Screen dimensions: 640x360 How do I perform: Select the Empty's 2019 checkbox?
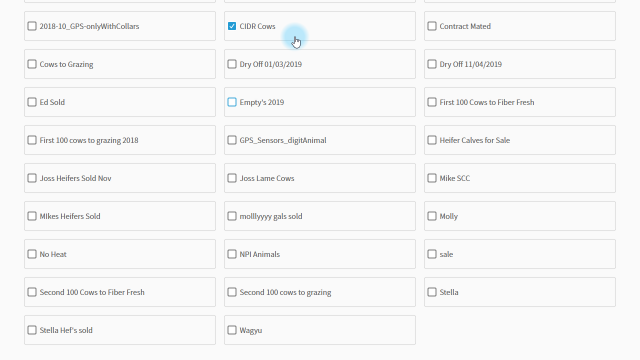click(x=232, y=102)
